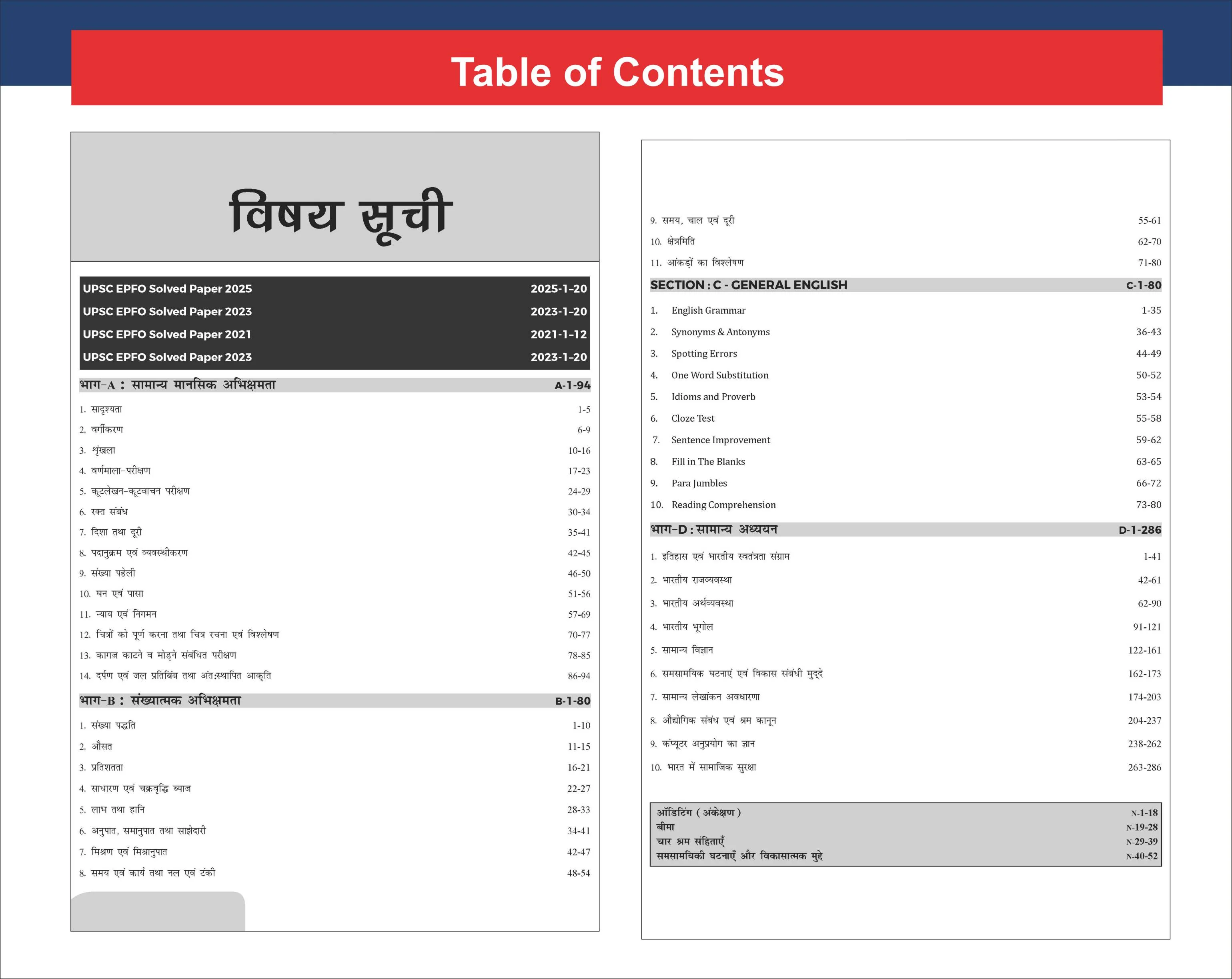Click page reference '2021-1-12'
The height and width of the screenshot is (979, 1232).
click(558, 334)
